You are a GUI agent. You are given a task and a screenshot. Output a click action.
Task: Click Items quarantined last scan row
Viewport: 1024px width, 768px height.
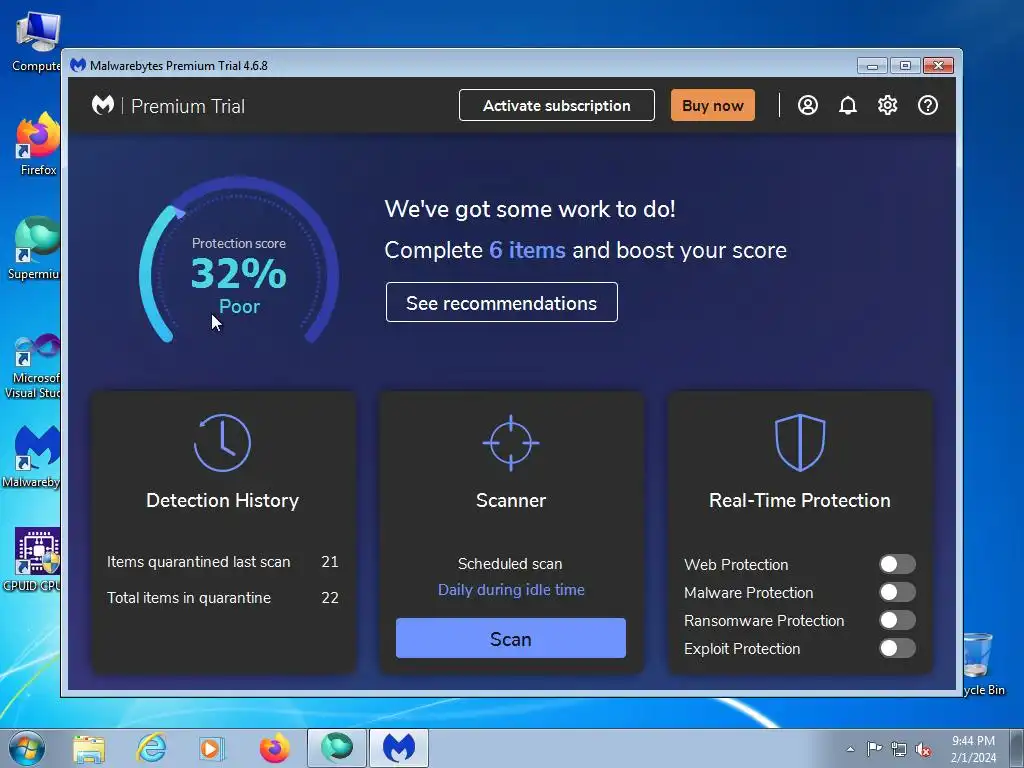(222, 562)
